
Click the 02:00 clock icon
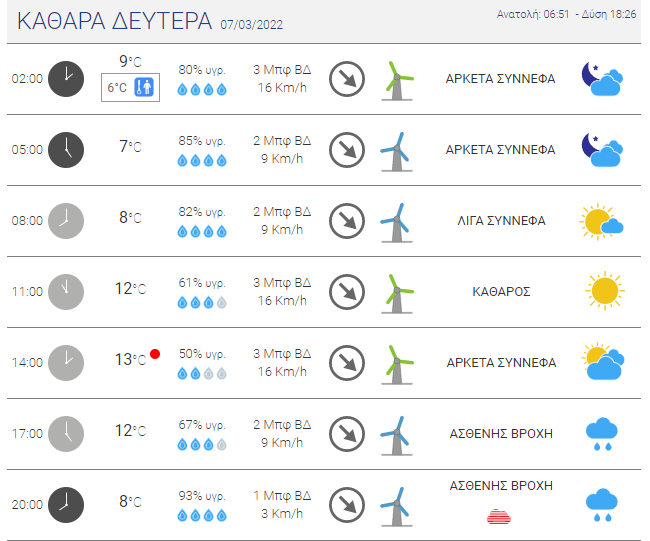pyautogui.click(x=67, y=78)
